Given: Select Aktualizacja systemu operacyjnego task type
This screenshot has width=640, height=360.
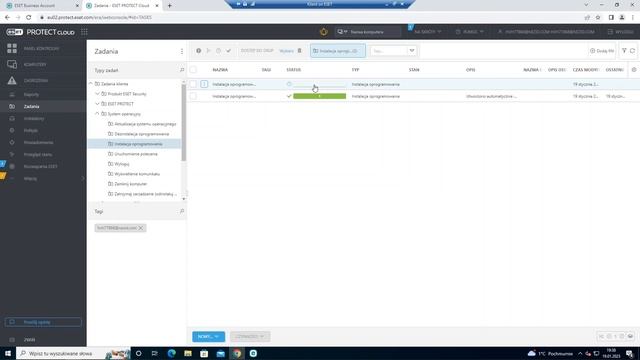Looking at the screenshot, I should [x=142, y=124].
